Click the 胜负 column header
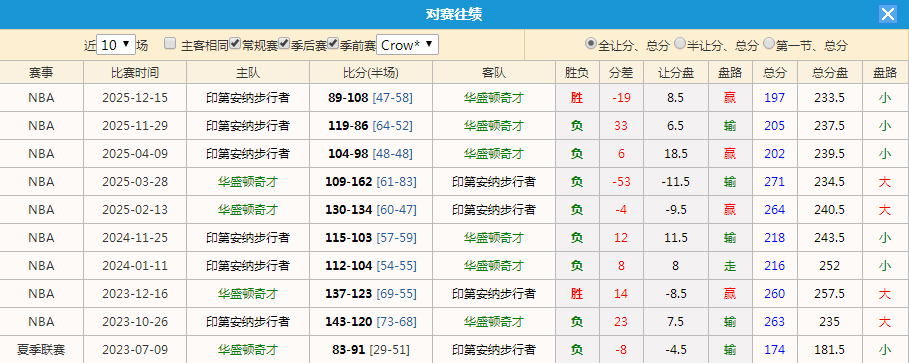Screen dimensions: 909x363 [577, 72]
